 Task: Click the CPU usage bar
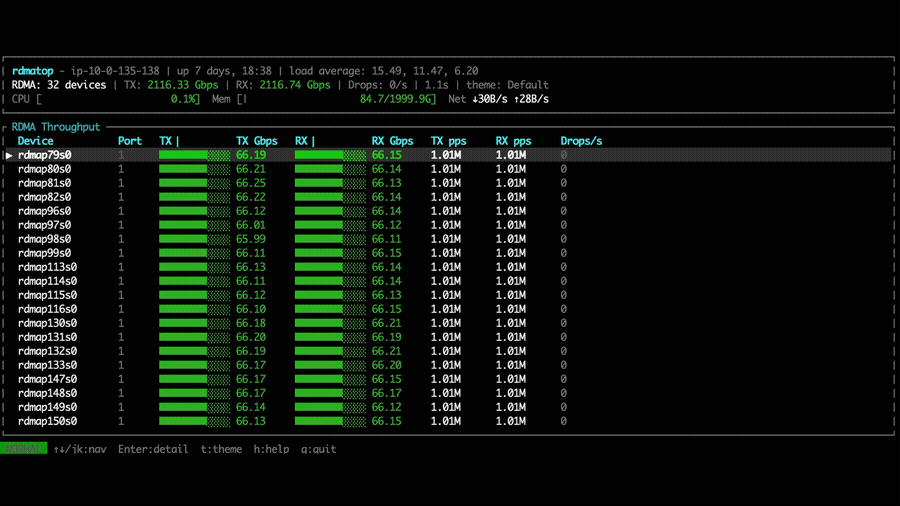(x=106, y=99)
